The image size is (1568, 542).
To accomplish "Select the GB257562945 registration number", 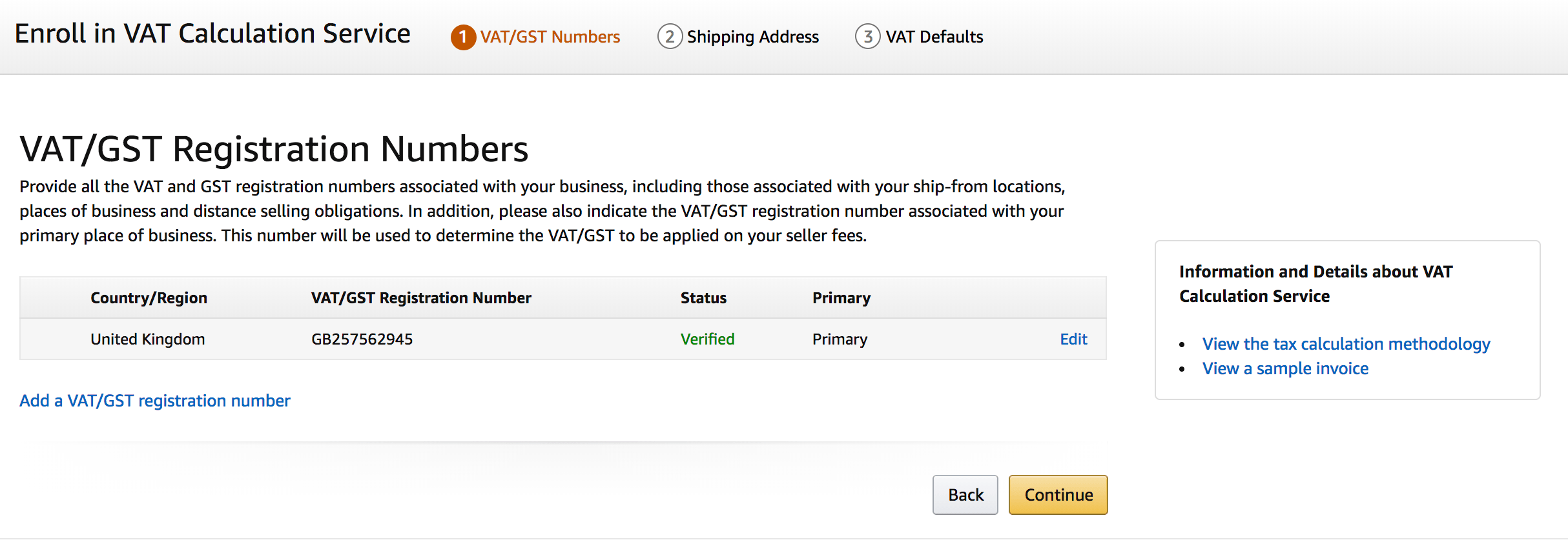I will coord(362,339).
